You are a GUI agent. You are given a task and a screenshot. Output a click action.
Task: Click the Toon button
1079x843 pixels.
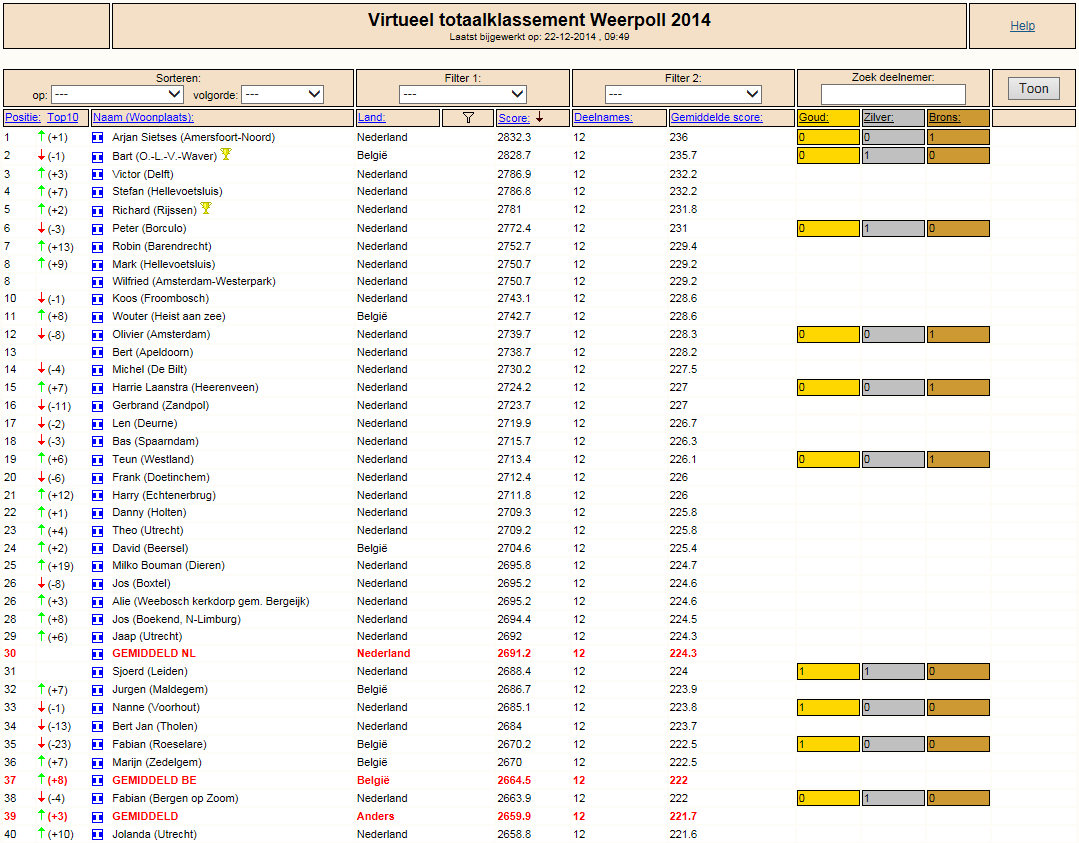click(x=1034, y=89)
